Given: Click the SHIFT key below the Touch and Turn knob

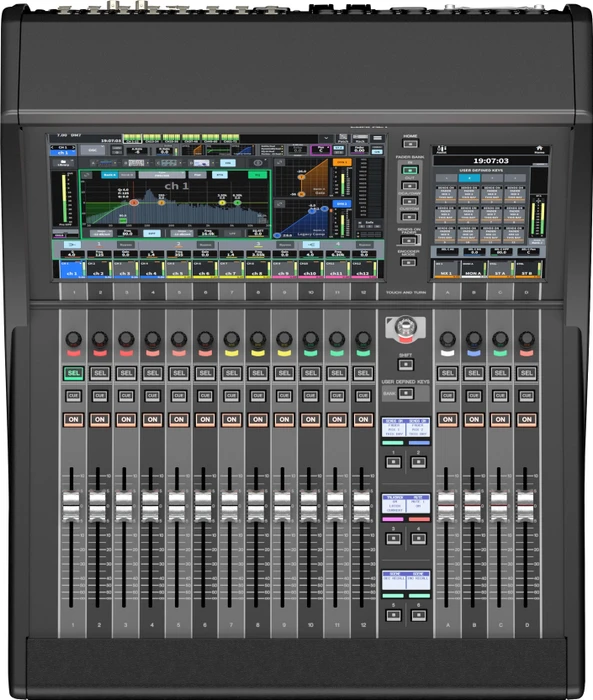Looking at the screenshot, I should click(405, 365).
